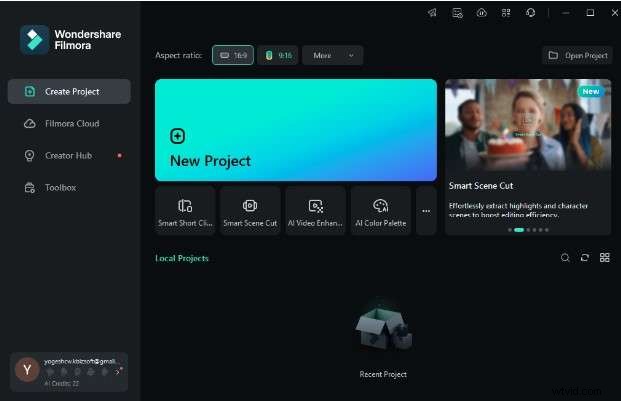This screenshot has height=401, width=621.
Task: Start a New Project
Action: click(296, 130)
